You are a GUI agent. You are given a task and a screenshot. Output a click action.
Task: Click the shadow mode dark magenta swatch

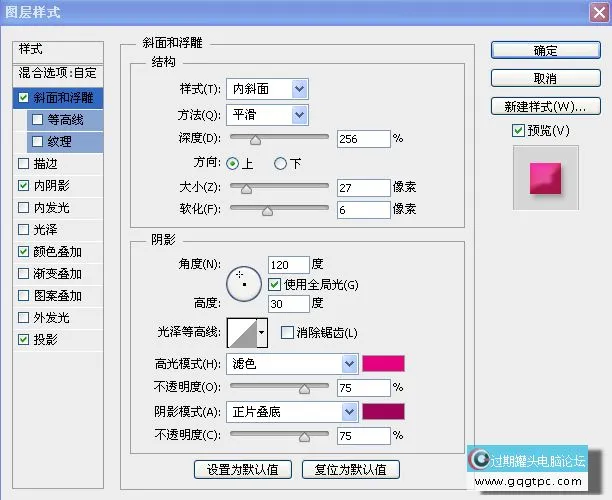[x=384, y=411]
